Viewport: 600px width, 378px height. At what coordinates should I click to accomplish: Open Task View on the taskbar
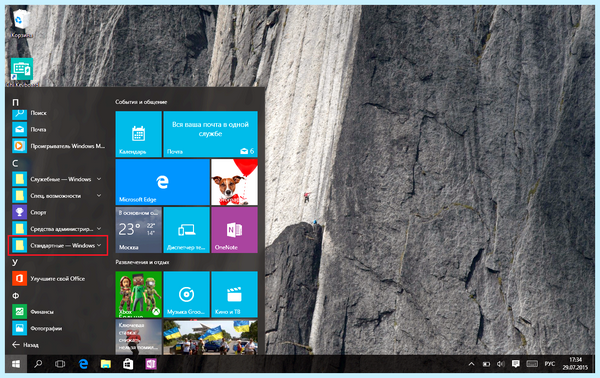[60, 364]
